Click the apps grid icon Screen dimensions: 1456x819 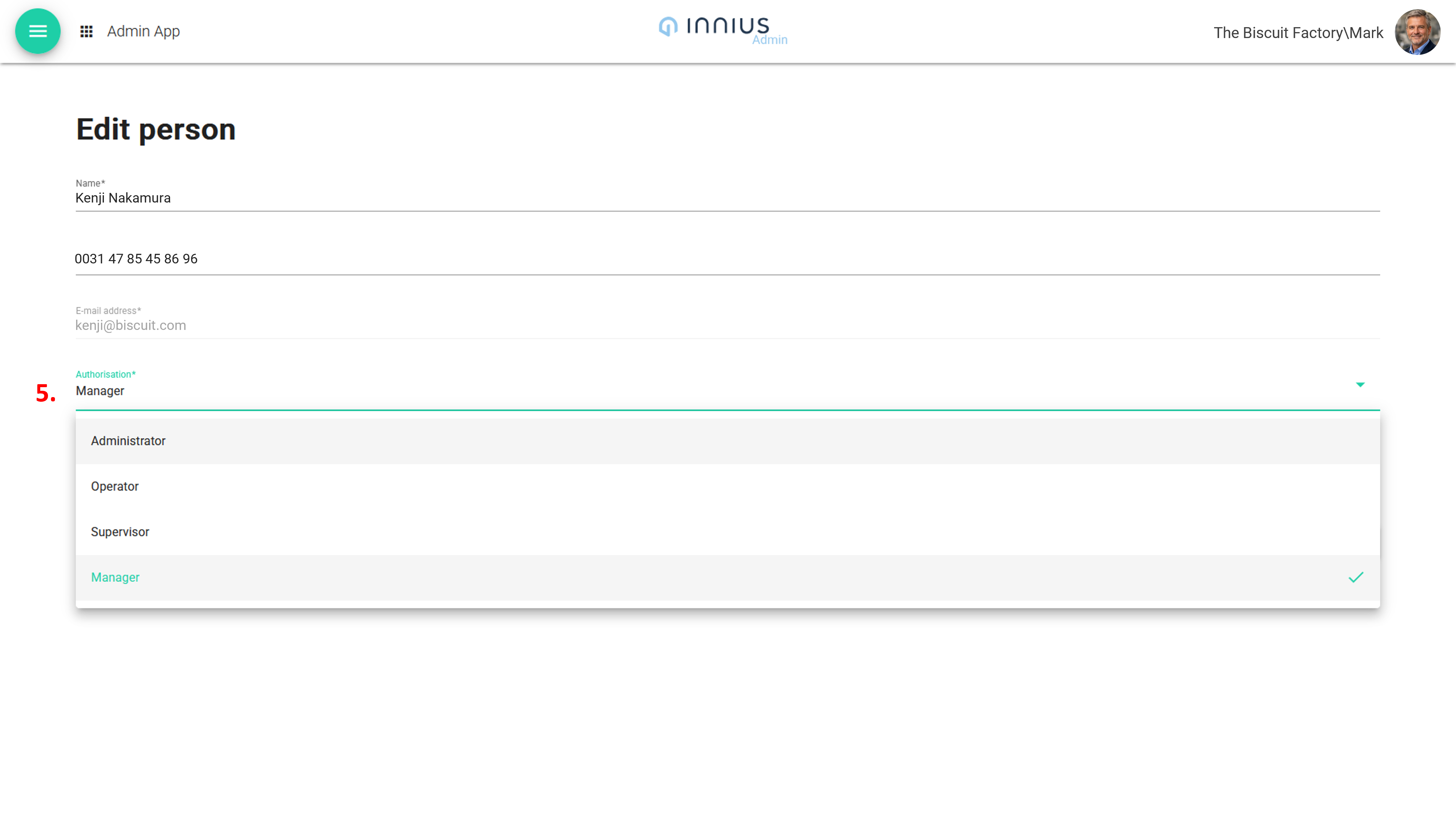[x=86, y=32]
